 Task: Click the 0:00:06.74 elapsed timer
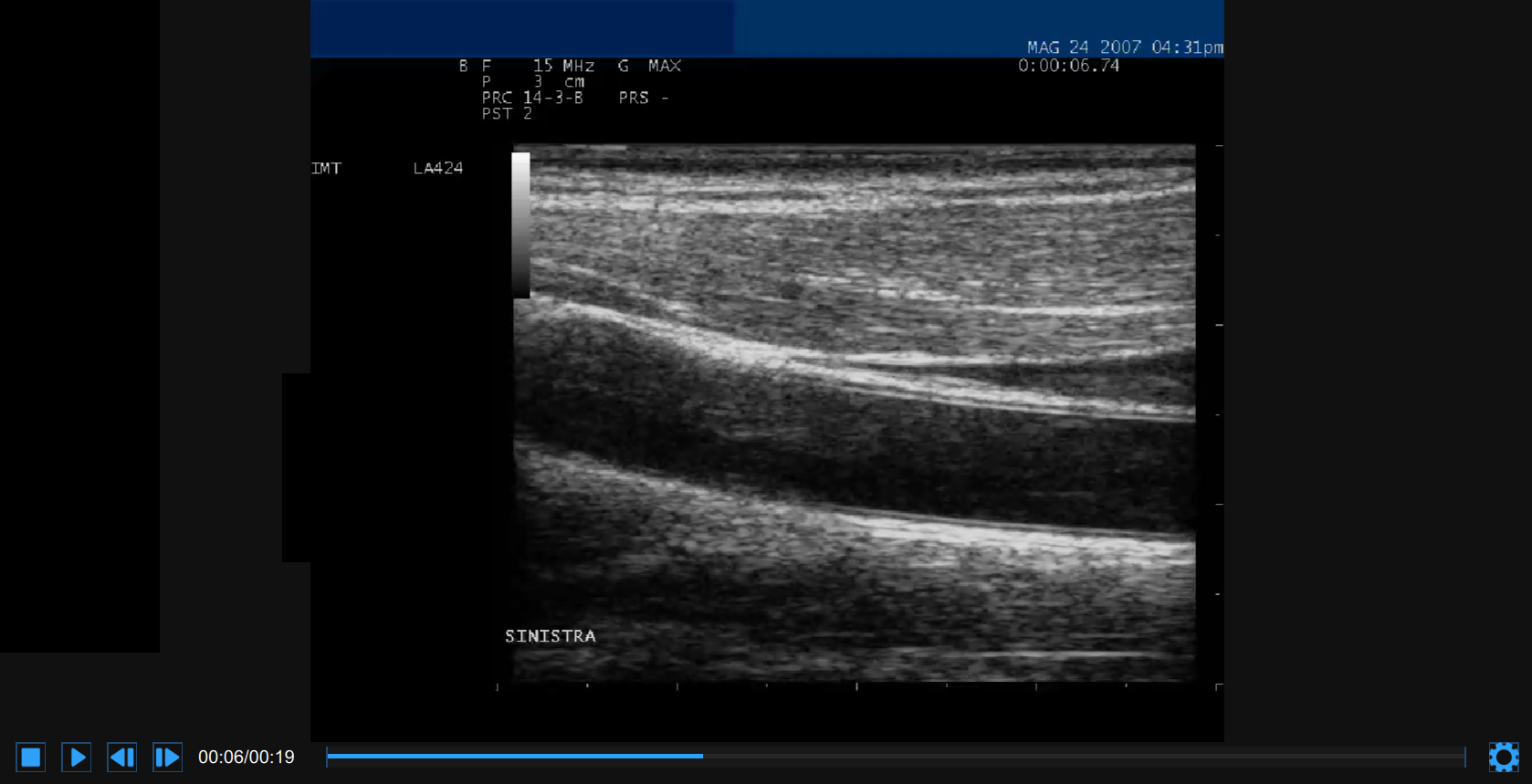(1068, 66)
